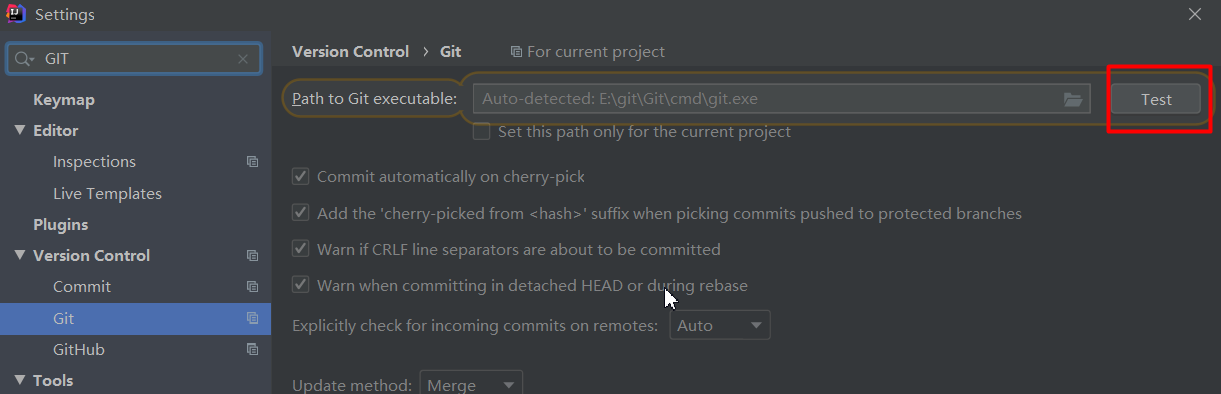Uncheck 'Commit automatically on cherry-pick'

click(300, 176)
